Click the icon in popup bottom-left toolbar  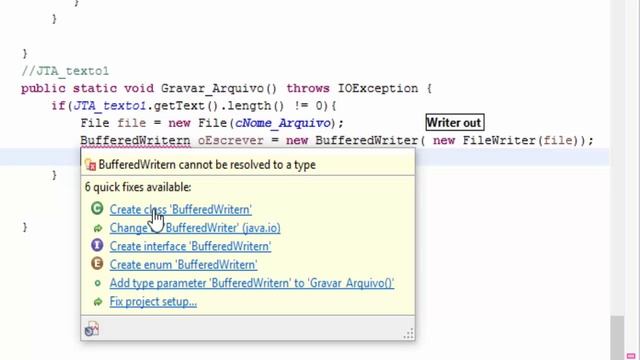[92, 329]
